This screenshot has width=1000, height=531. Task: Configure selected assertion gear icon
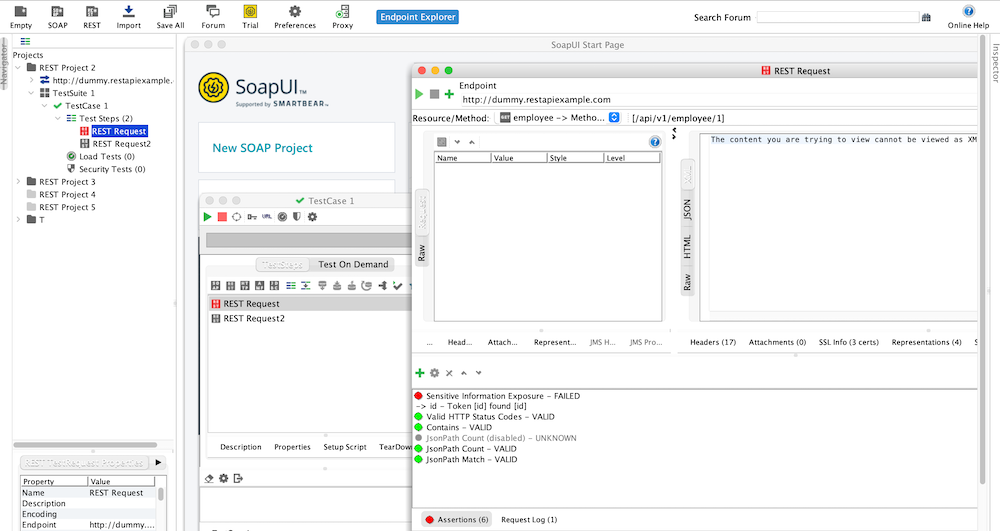pos(434,373)
